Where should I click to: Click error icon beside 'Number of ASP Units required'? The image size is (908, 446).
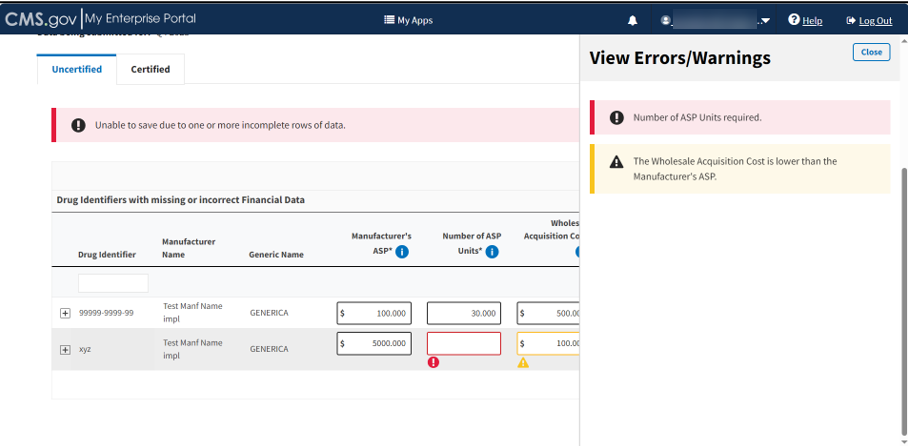click(617, 118)
